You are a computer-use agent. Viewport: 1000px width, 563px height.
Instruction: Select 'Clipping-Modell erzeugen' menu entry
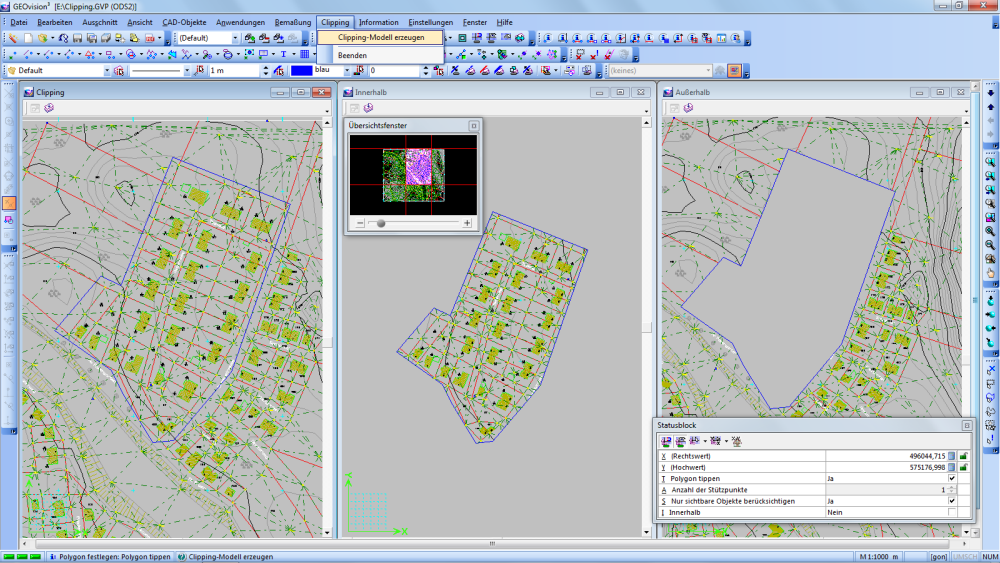(381, 38)
